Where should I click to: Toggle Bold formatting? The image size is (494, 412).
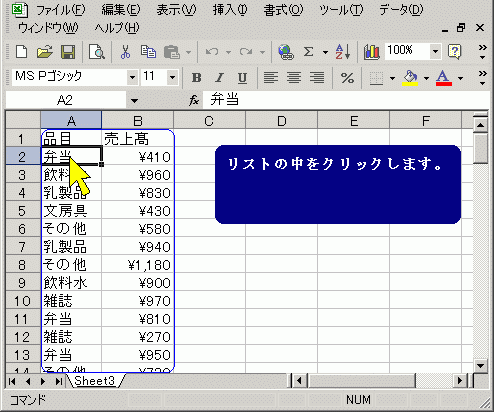point(197,78)
